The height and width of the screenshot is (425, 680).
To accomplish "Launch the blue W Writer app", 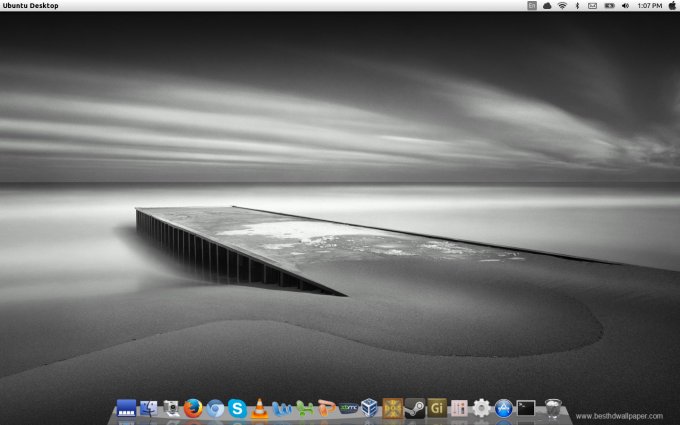I will point(281,409).
